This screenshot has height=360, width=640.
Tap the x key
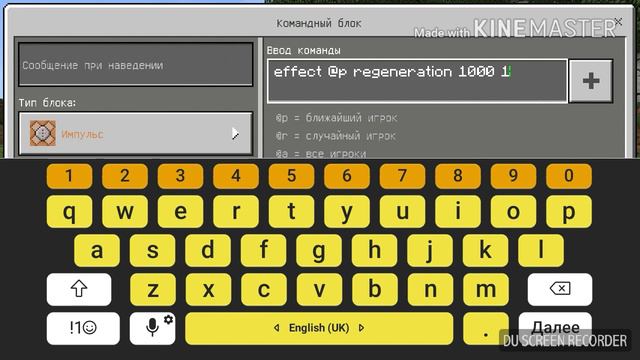point(208,289)
